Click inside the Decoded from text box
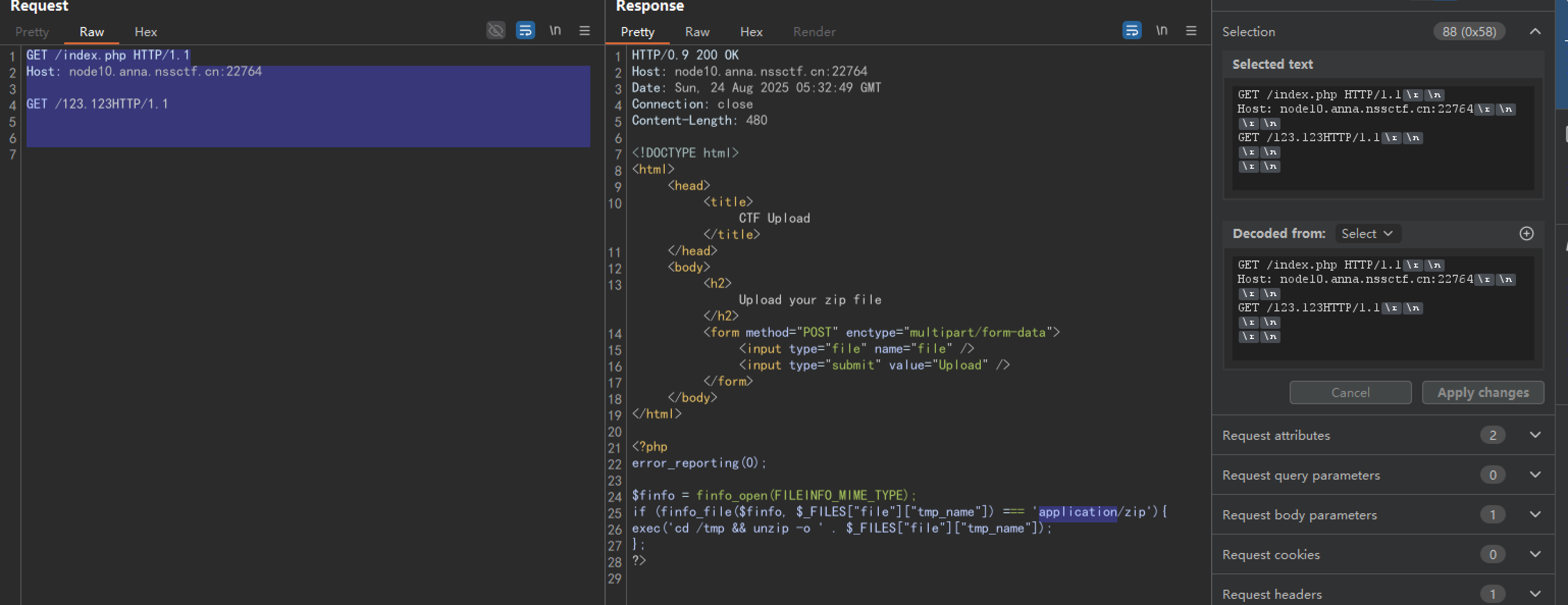Image resolution: width=1568 pixels, height=605 pixels. pos(1383,308)
